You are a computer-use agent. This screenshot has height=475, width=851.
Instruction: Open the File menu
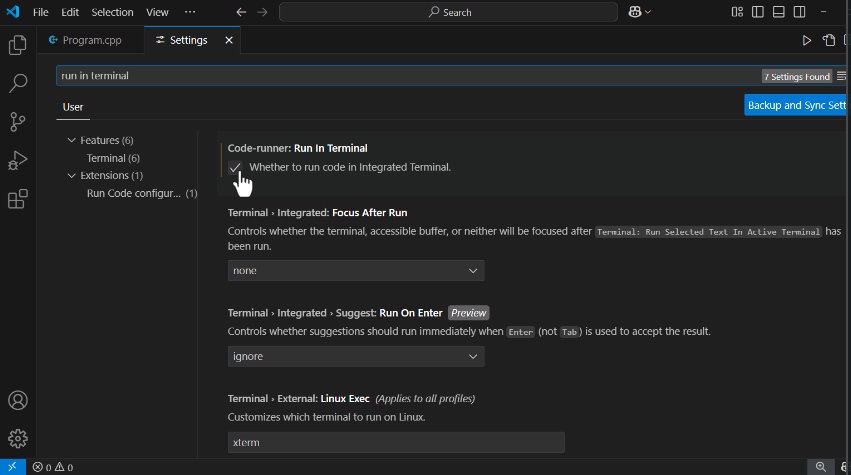coord(41,12)
